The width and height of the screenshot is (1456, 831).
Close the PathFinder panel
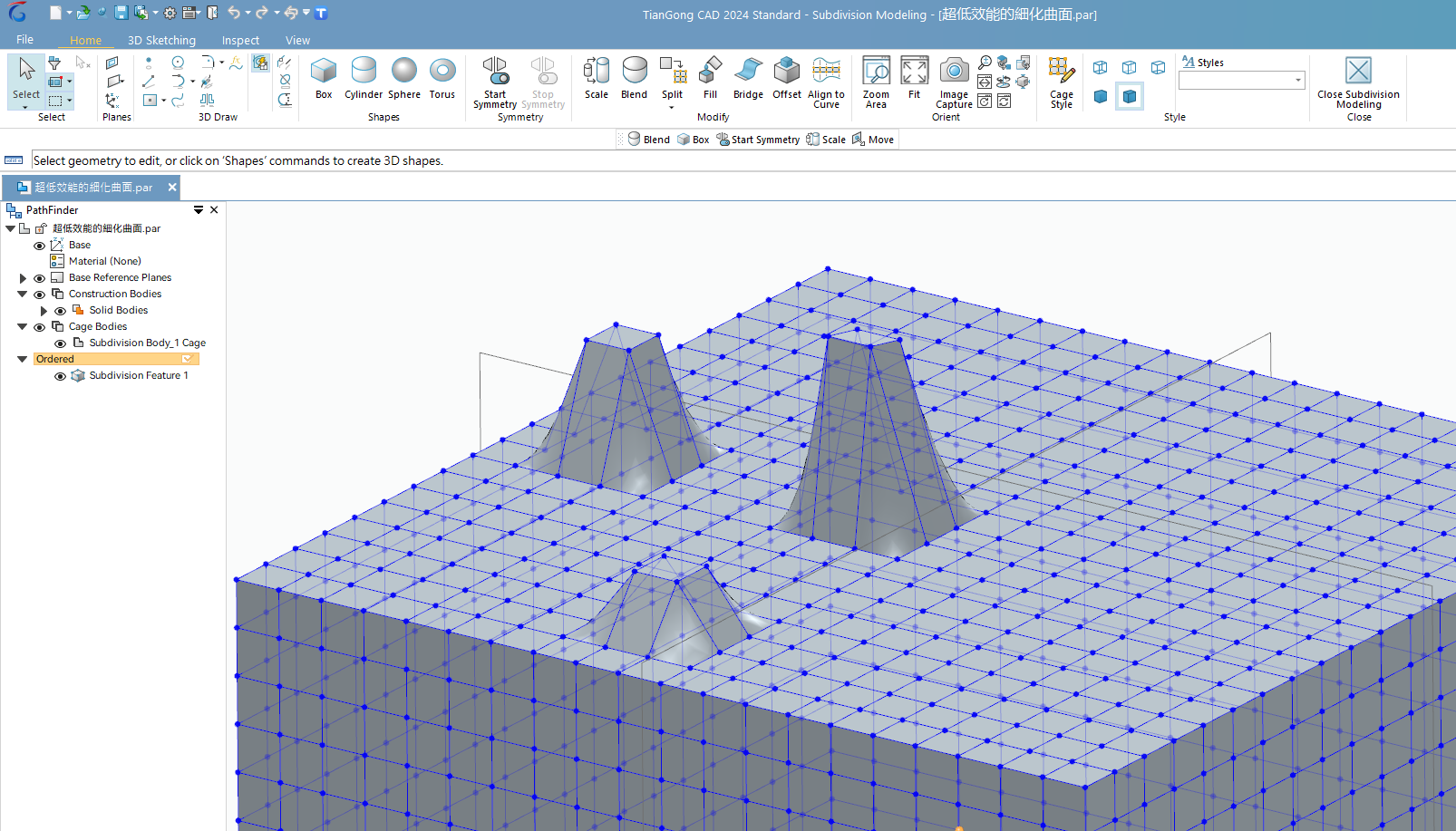click(214, 210)
